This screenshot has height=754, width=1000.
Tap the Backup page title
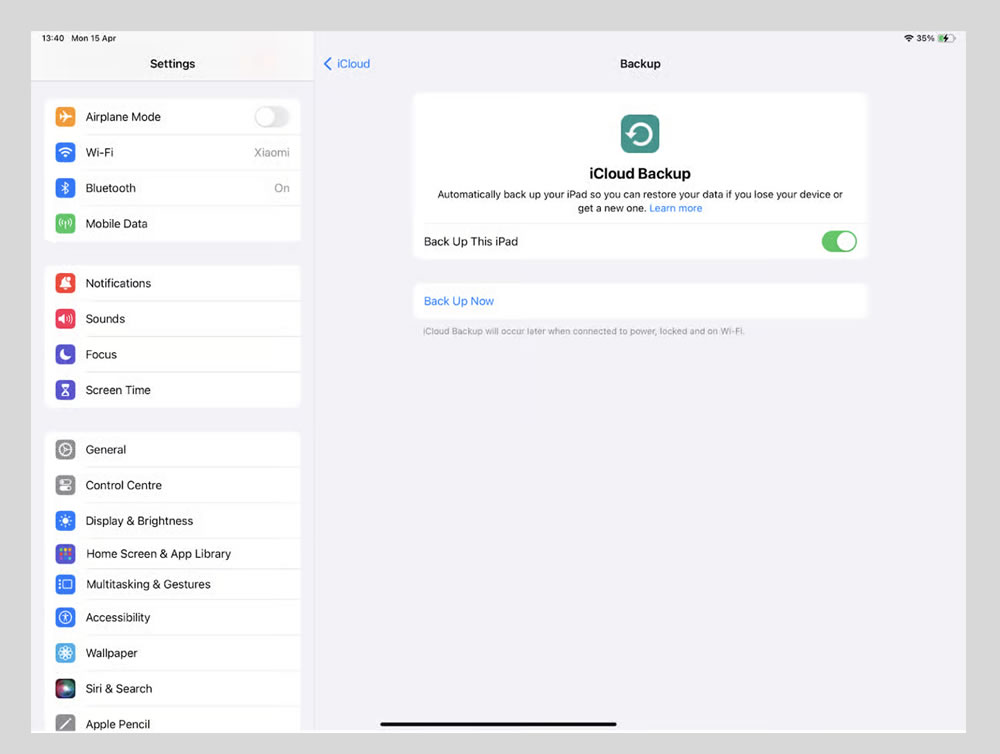(640, 64)
